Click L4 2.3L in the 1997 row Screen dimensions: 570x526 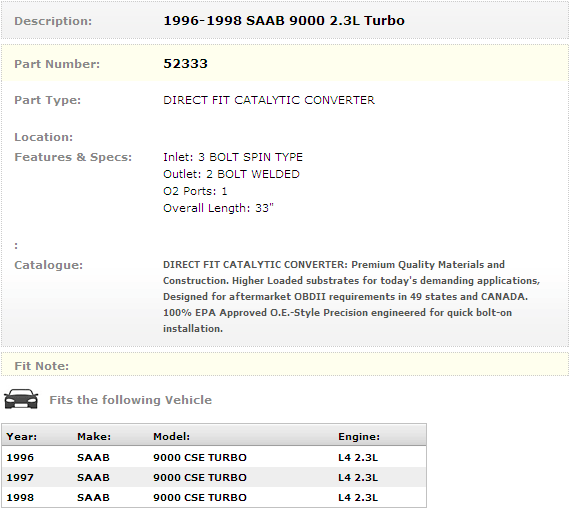click(x=358, y=477)
